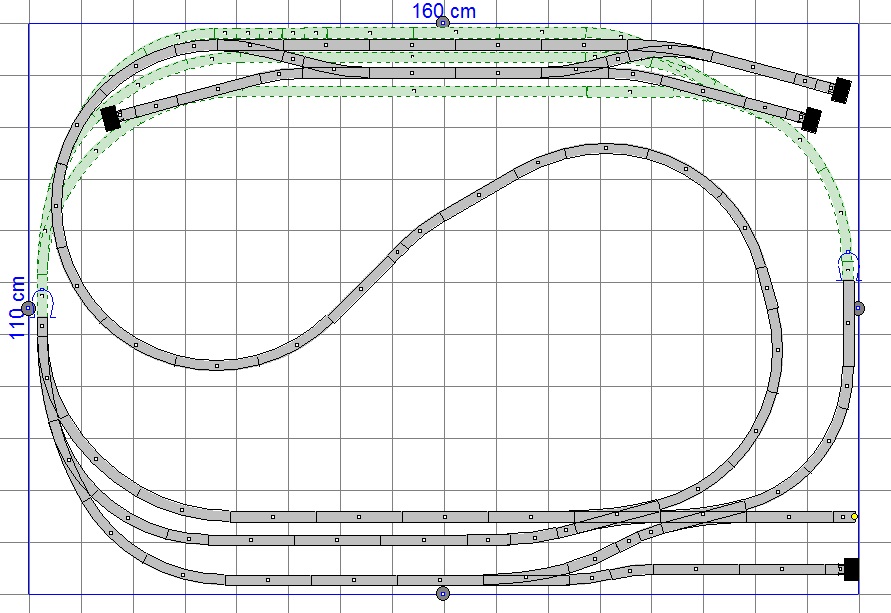Select the right tunnel portal symbol
This screenshot has height=613, width=891.
click(848, 267)
